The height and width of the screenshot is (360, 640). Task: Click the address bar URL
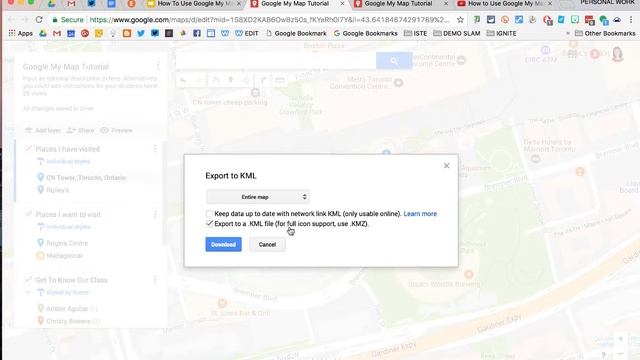click(x=269, y=20)
